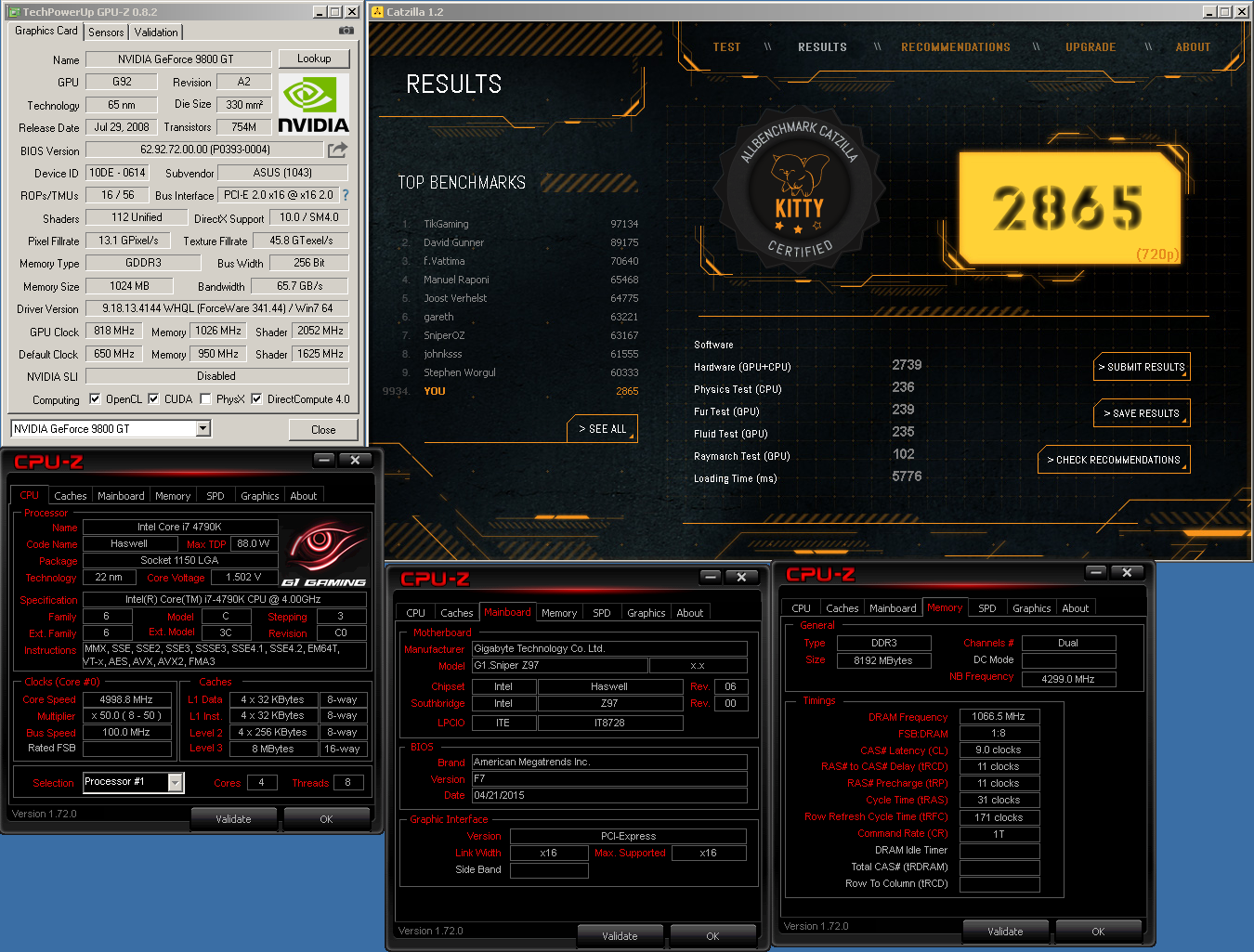
Task: Click the G1 Gaming logo in CPU-Z
Action: click(324, 554)
